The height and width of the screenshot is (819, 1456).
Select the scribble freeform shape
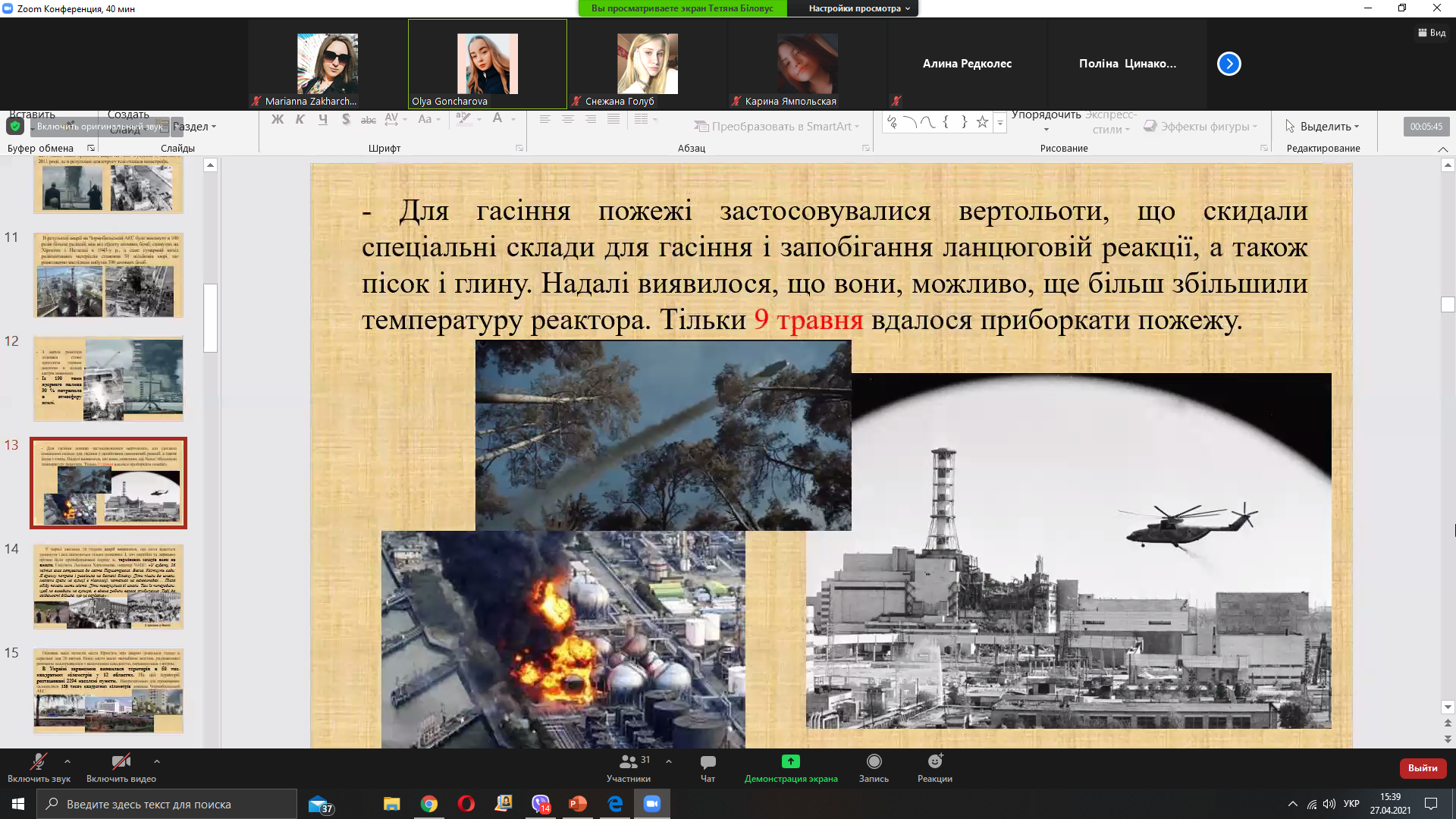pyautogui.click(x=892, y=121)
